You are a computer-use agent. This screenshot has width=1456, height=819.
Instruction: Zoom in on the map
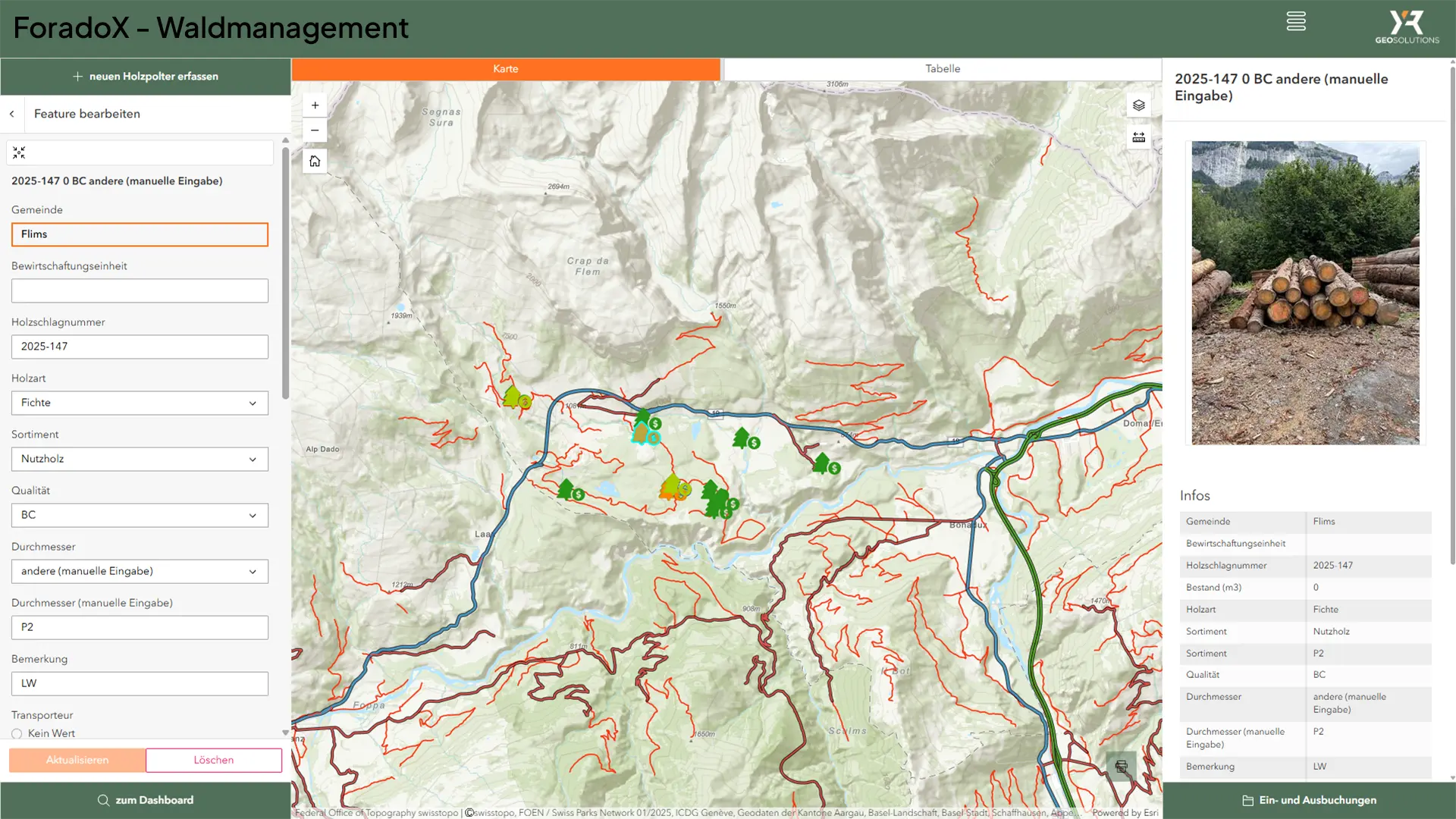[315, 105]
